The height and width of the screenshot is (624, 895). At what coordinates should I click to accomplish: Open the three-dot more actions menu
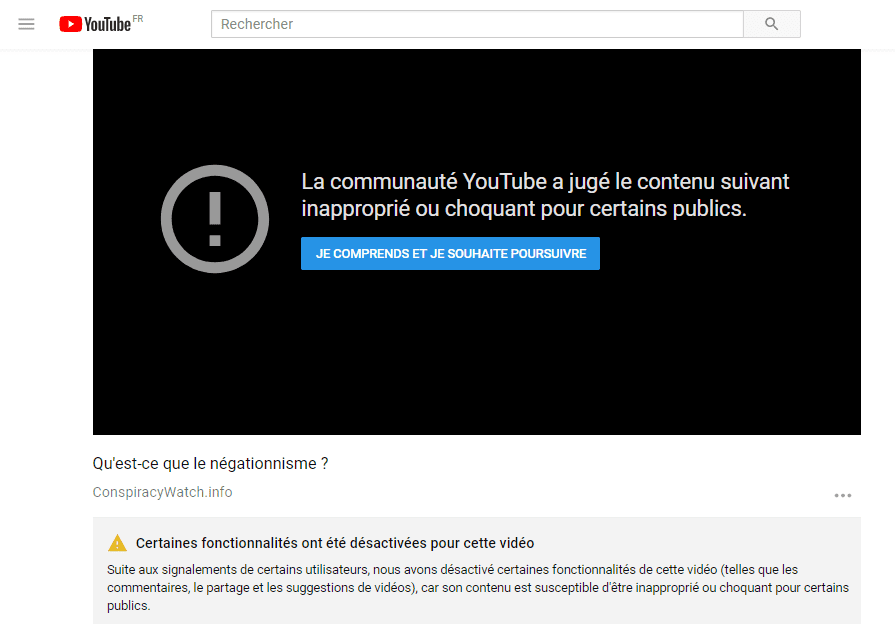pos(842,496)
